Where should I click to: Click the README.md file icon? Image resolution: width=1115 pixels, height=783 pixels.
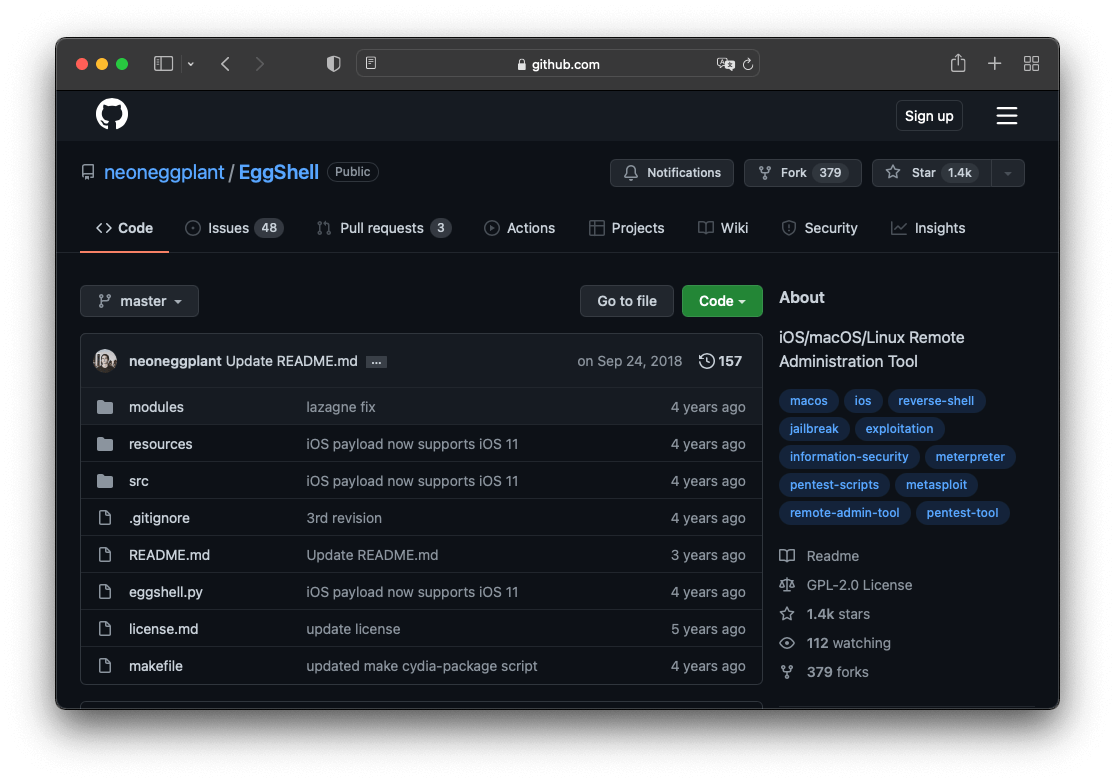point(105,555)
